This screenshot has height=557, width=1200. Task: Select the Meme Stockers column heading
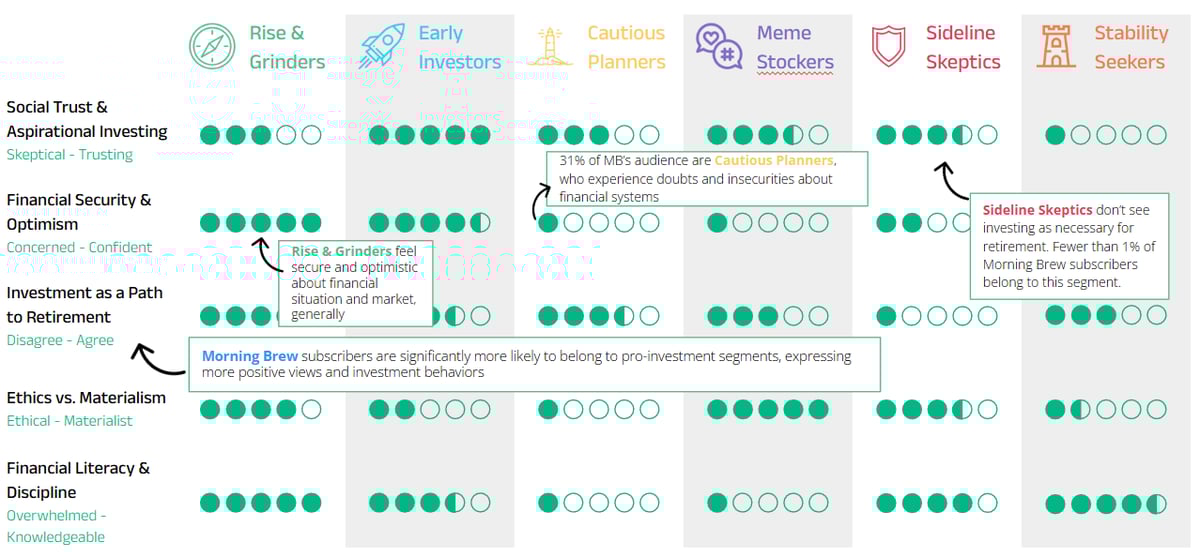794,47
